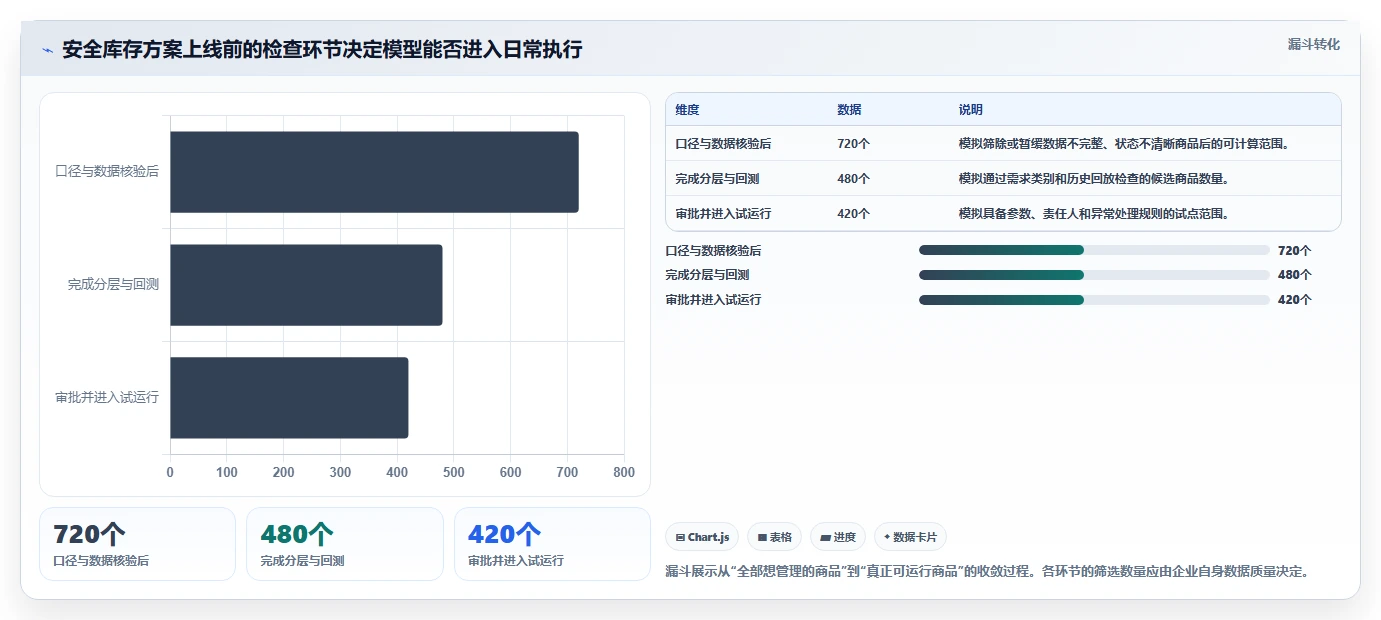The width and height of the screenshot is (1381, 620).
Task: Click description starting 模拟剔除或暂缓数据不完整
Action: [1124, 144]
